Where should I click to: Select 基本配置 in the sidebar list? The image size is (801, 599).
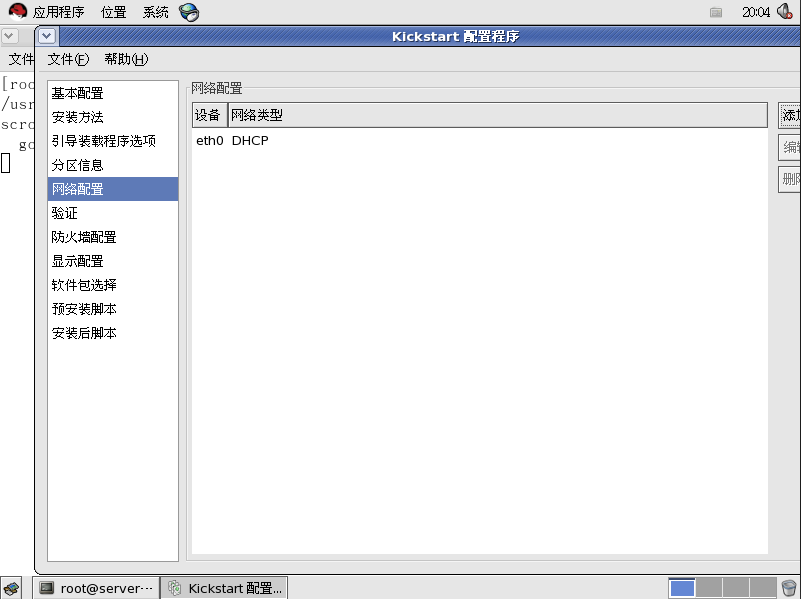pos(113,93)
